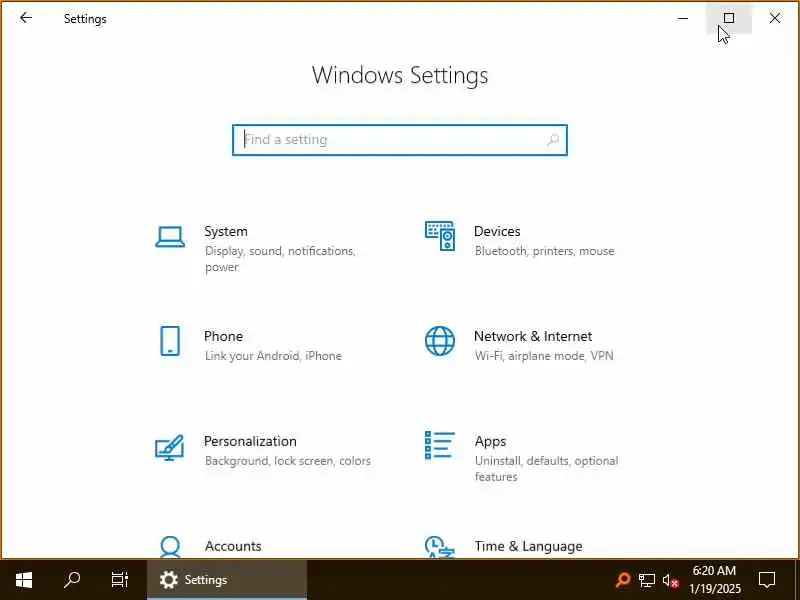800x600 pixels.
Task: Open the Devices keyboard and speaker icon
Action: click(x=440, y=236)
